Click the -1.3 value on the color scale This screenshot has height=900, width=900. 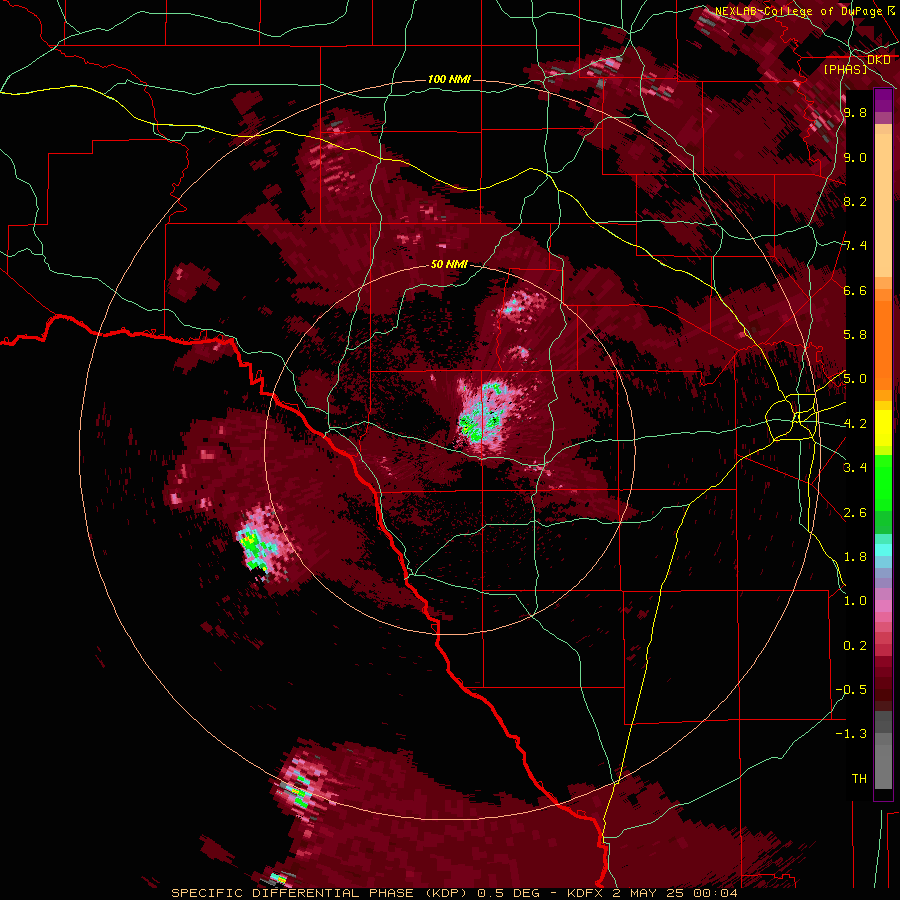[x=851, y=735]
